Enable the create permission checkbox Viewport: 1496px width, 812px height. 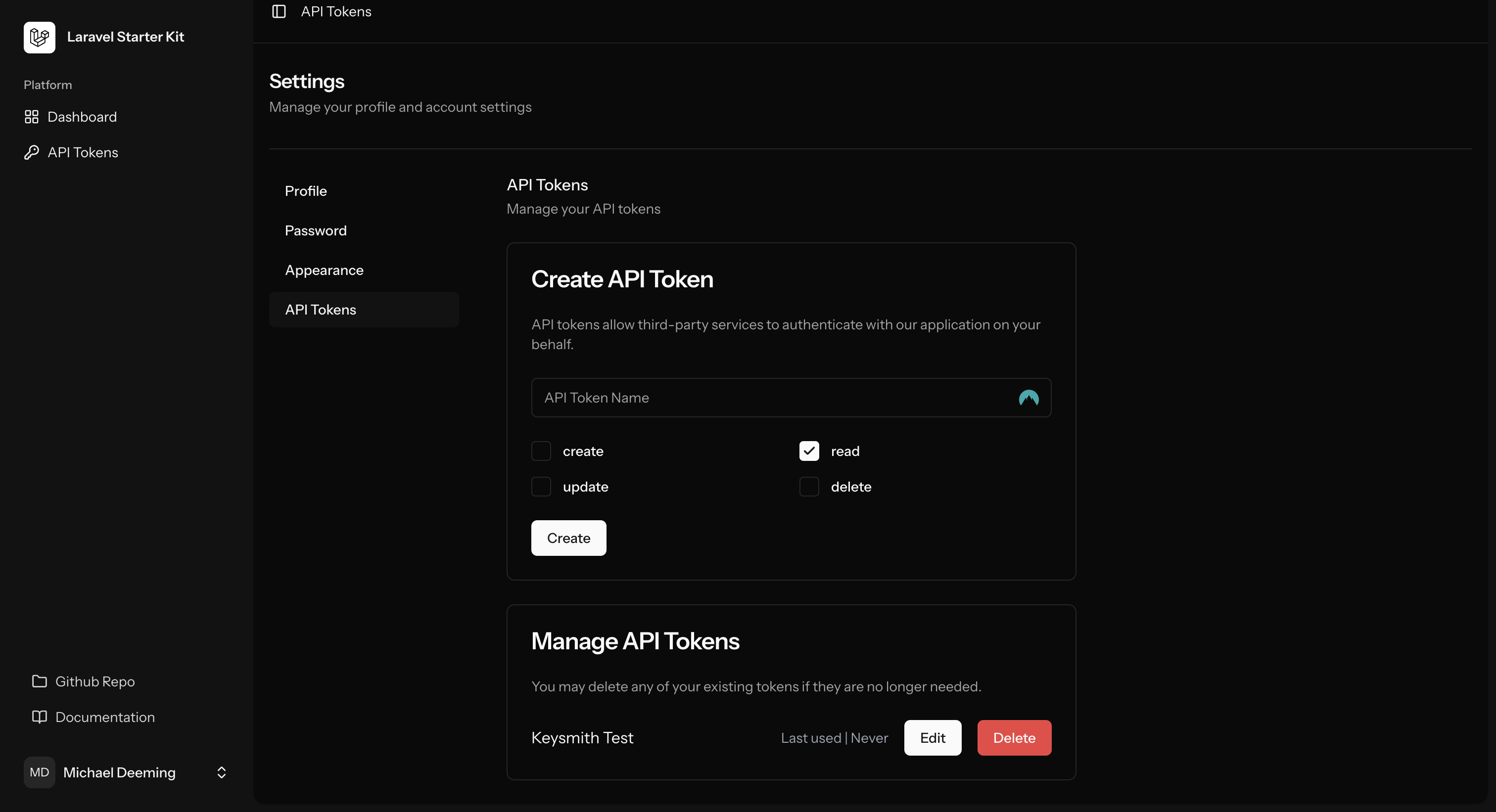tap(541, 451)
